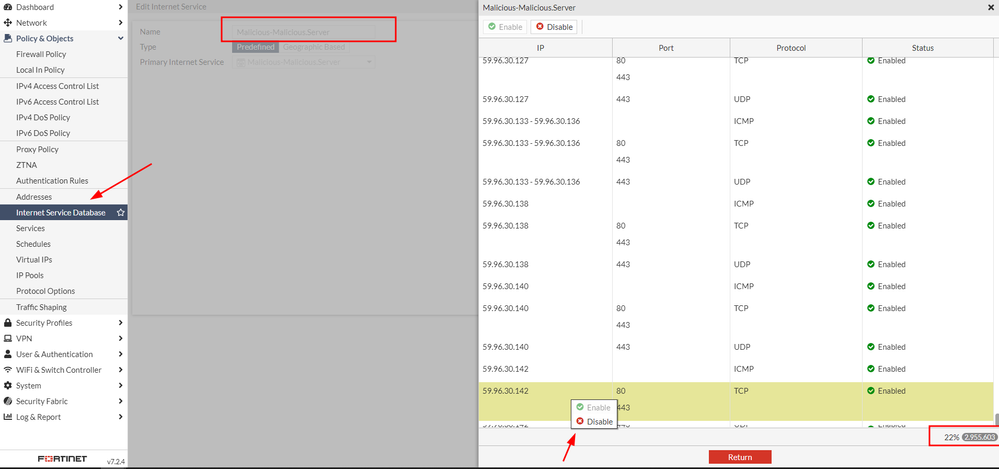Expand the WiFi & Switch Controller chevron
Screen dimensions: 999x469
tap(121, 370)
